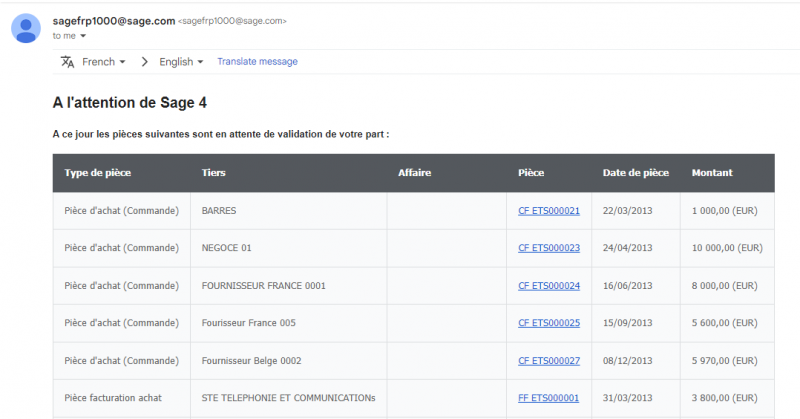
Task: Open link CF ETS000021
Action: pyautogui.click(x=549, y=211)
